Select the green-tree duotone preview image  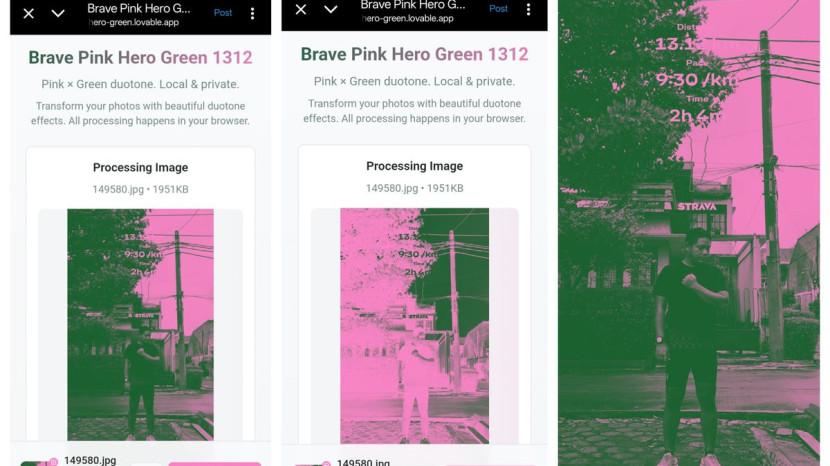coord(140,325)
